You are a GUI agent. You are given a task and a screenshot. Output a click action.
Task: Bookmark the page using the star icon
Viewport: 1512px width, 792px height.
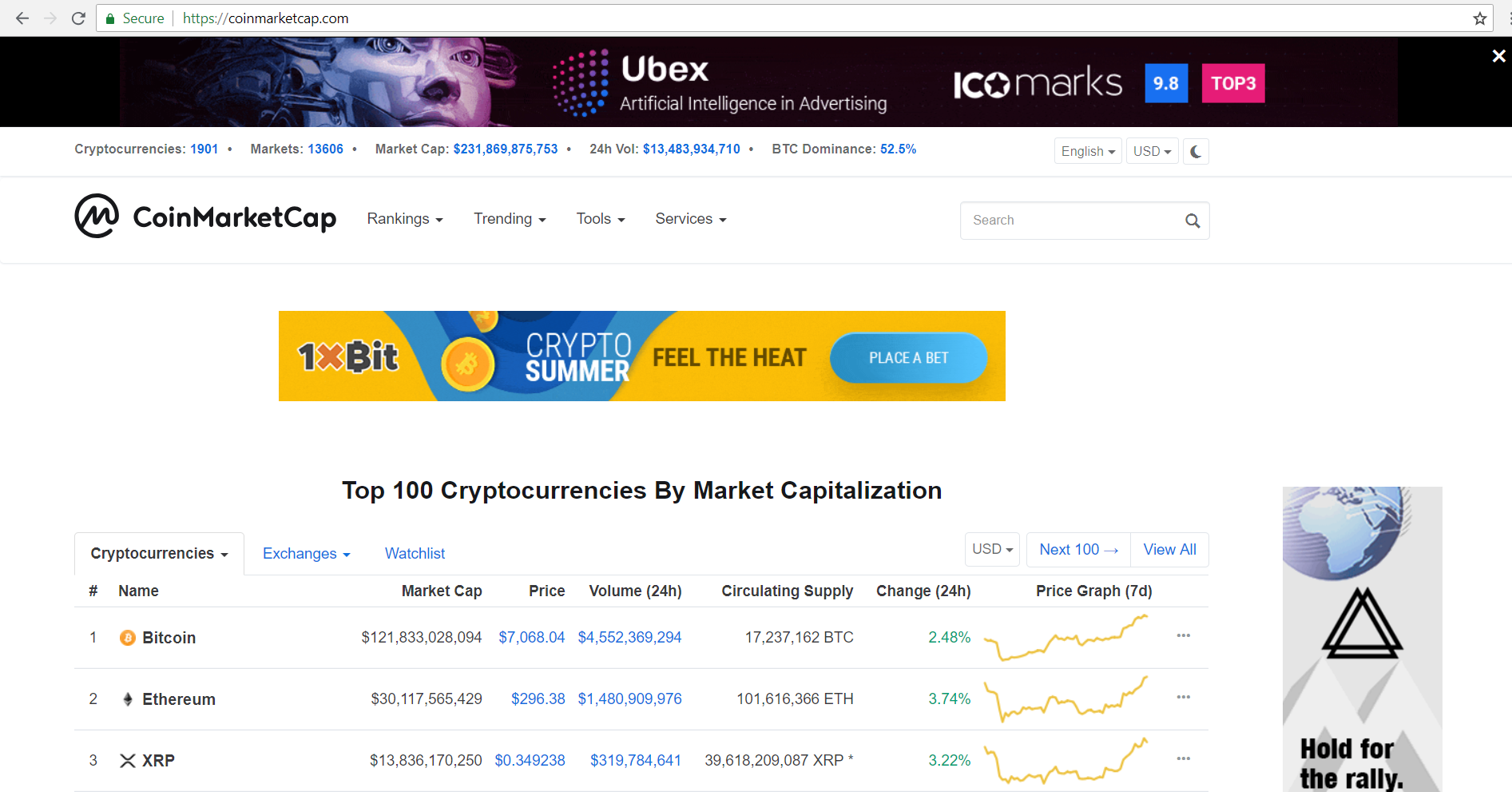[1478, 18]
